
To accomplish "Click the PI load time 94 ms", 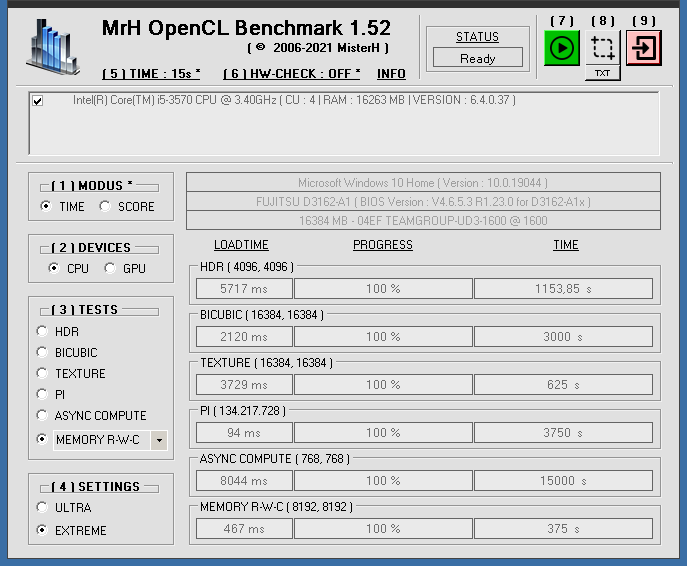I will click(244, 432).
